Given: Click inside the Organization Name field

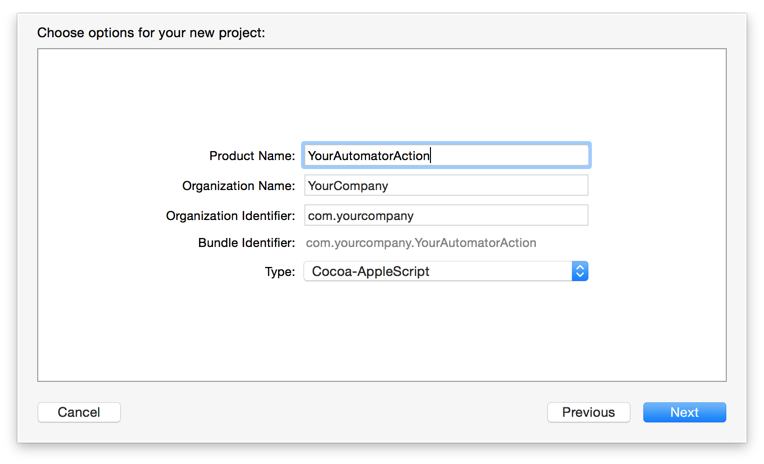Looking at the screenshot, I should pyautogui.click(x=446, y=186).
